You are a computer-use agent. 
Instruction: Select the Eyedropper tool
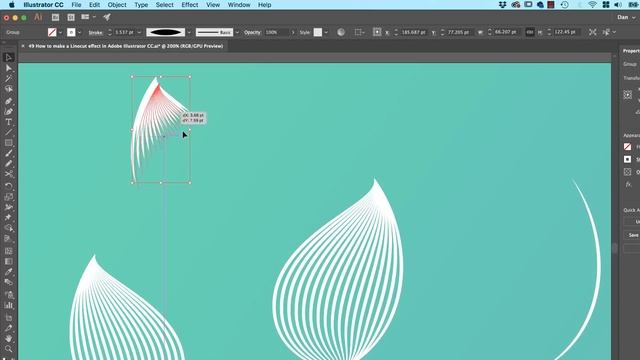[9, 272]
